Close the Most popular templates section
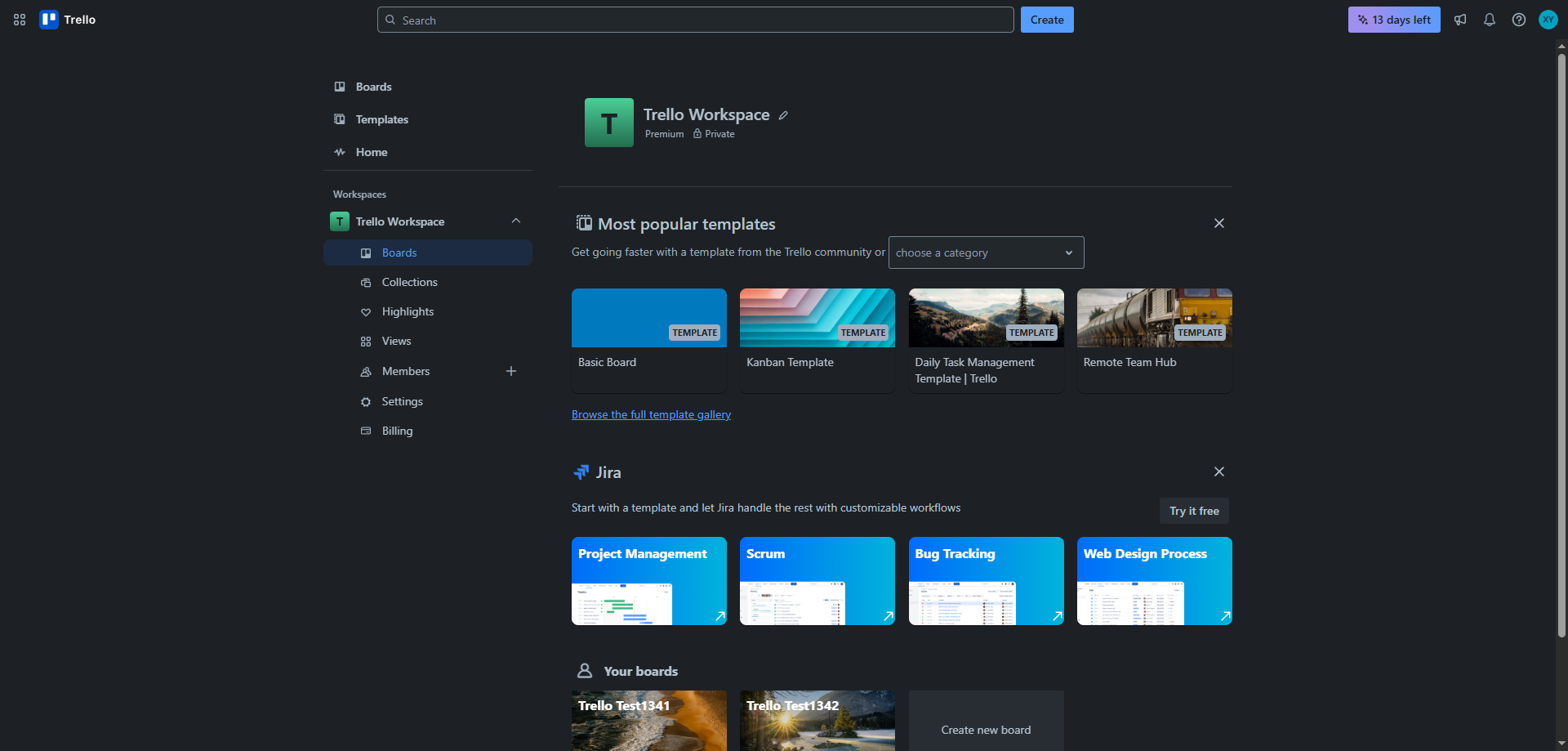1568x751 pixels. point(1219,223)
